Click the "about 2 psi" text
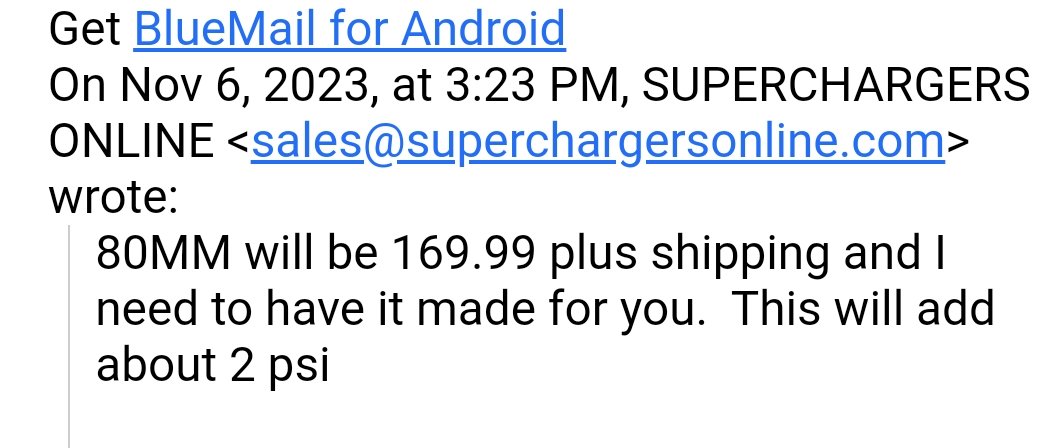Image resolution: width=1049 pixels, height=448 pixels. click(213, 366)
